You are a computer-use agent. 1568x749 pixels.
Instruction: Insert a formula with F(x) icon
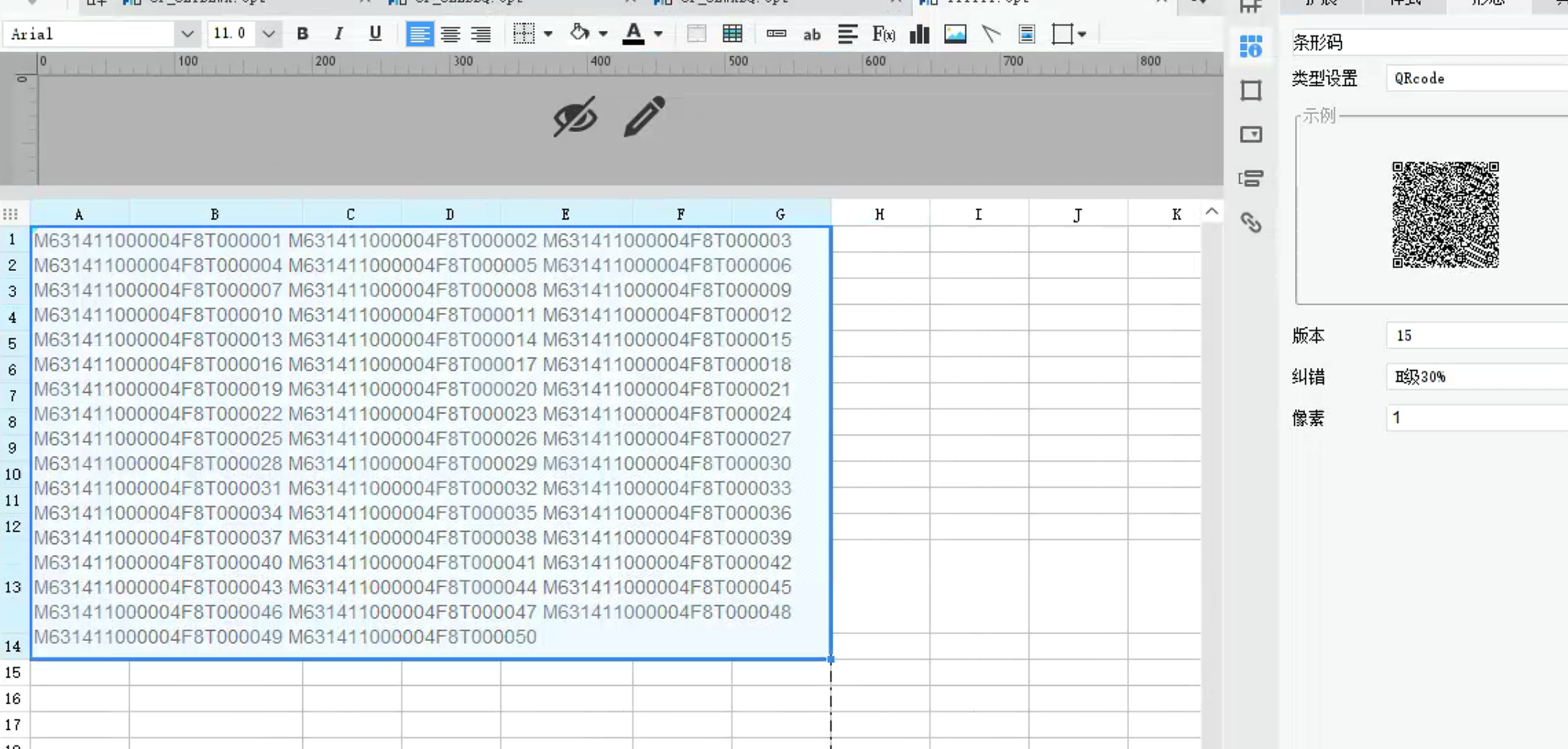883,34
